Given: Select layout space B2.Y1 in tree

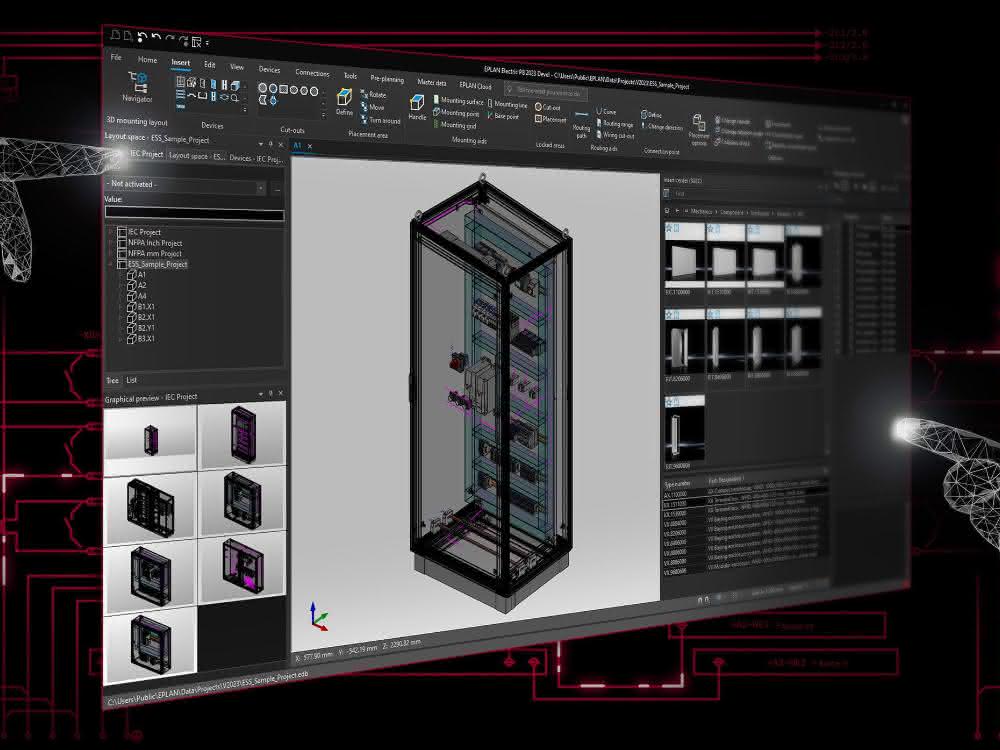Looking at the screenshot, I should 141,328.
